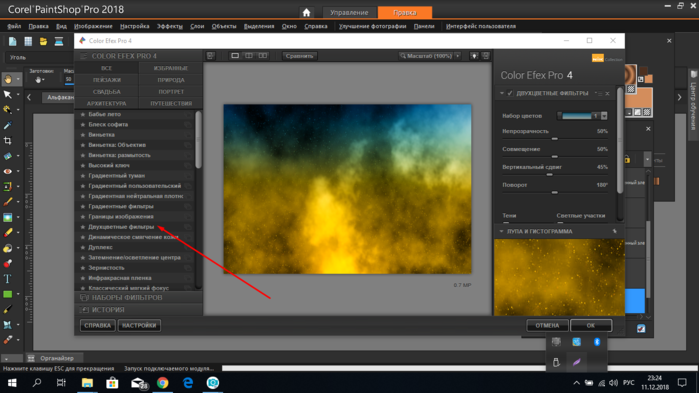Screen dimensions: 699x393
Task: Open Microsoft Edge from taskbar
Action: tap(188, 383)
